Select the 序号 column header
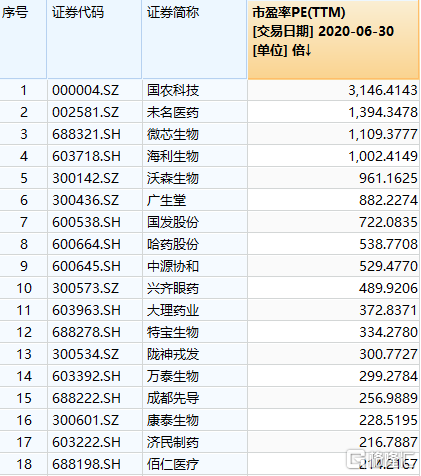The width and height of the screenshot is (421, 476). pyautogui.click(x=23, y=39)
